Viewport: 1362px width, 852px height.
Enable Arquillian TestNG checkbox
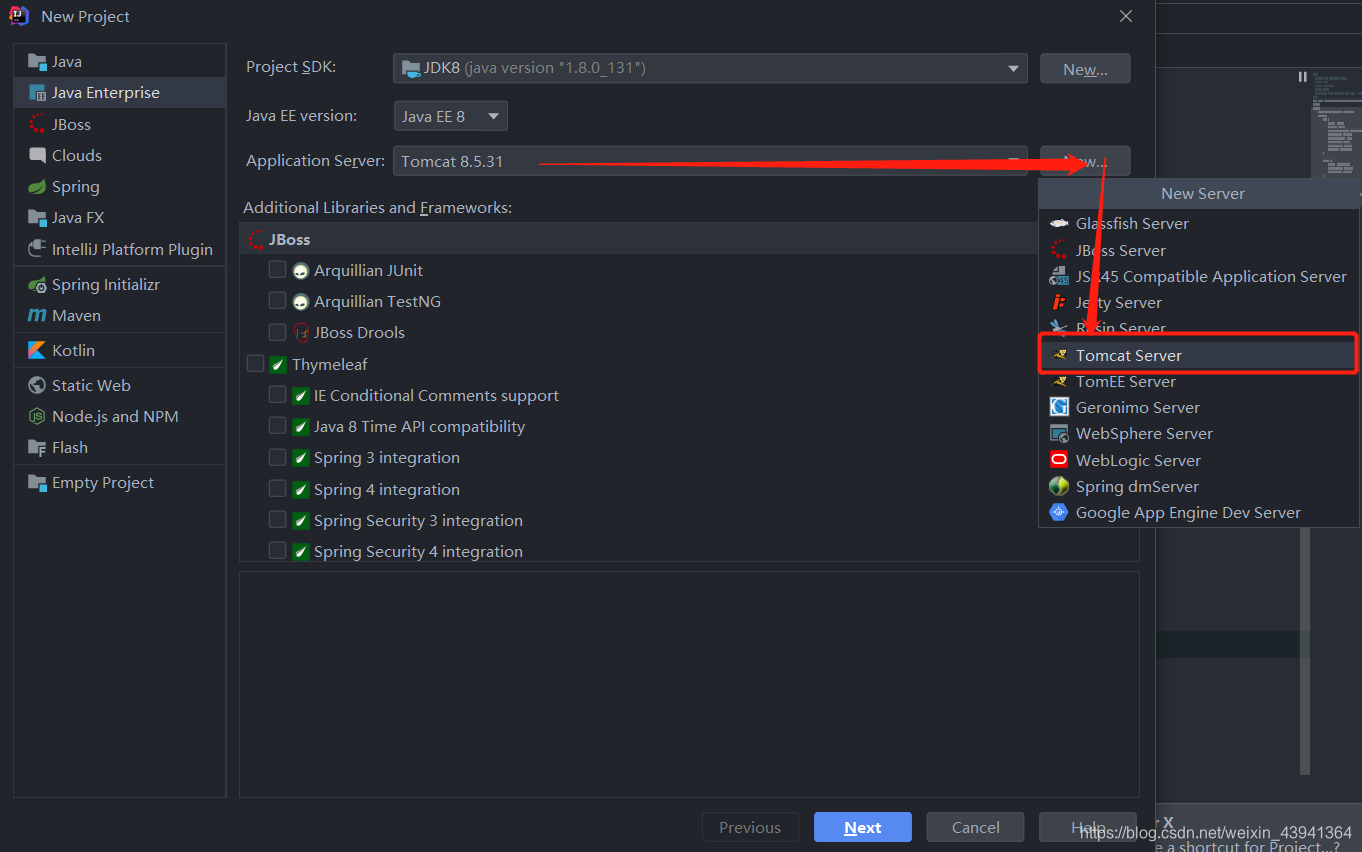pos(277,301)
